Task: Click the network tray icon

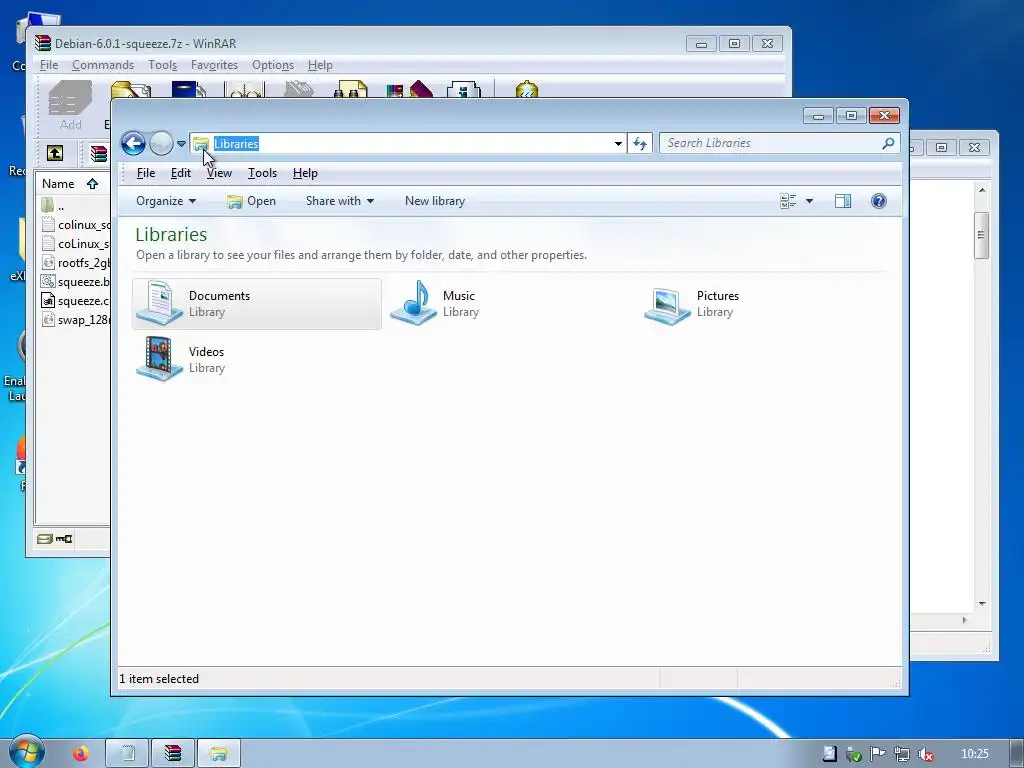Action: 902,754
